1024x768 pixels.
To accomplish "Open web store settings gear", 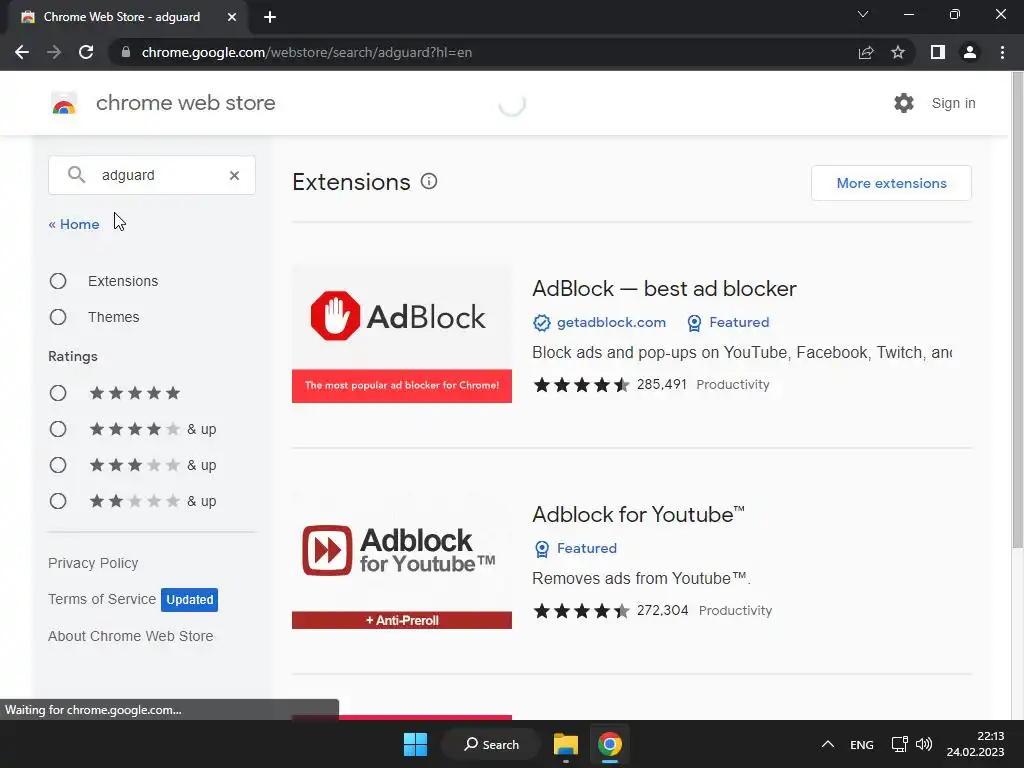I will tap(904, 103).
